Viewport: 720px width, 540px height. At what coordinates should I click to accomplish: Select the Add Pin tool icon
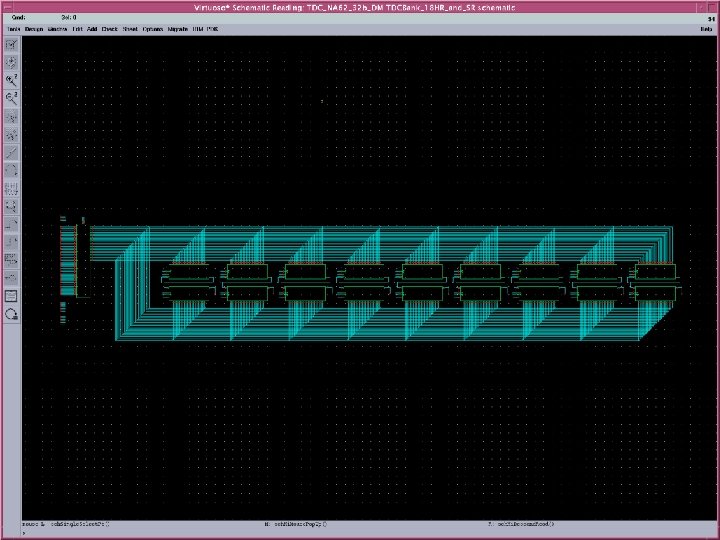click(x=11, y=278)
